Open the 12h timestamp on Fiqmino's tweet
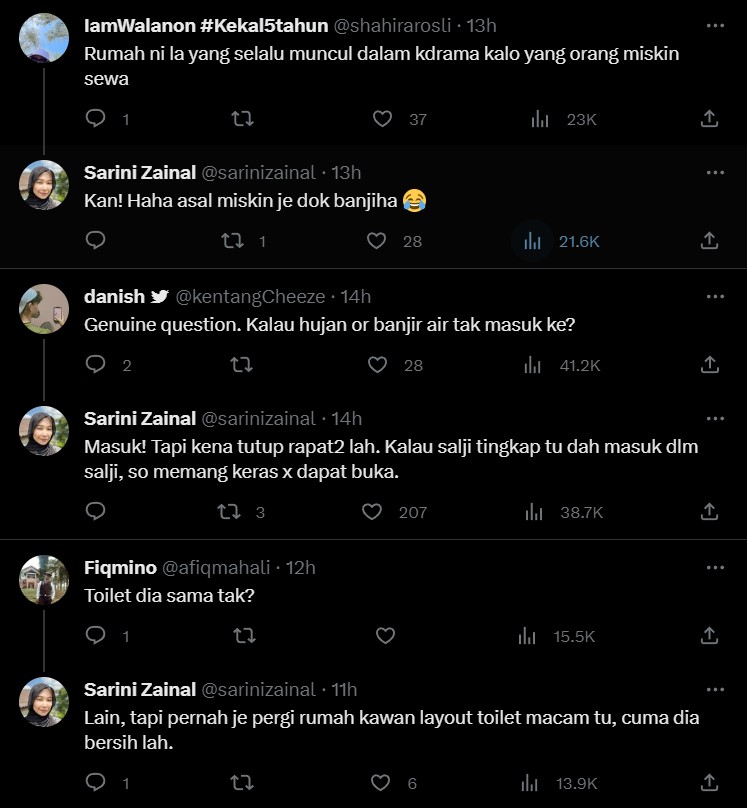 (301, 567)
